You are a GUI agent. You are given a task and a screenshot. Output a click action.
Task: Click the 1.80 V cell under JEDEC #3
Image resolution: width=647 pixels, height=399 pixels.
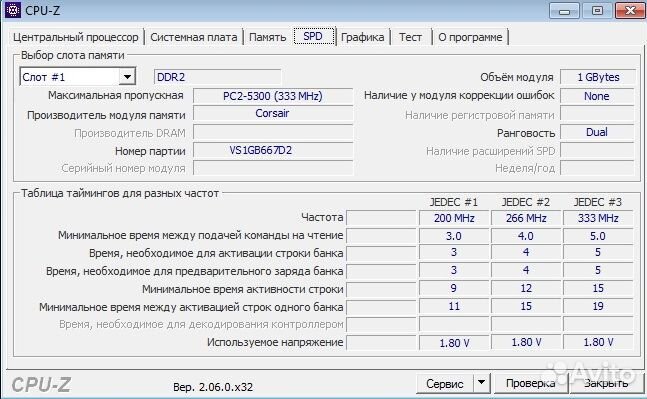(598, 342)
